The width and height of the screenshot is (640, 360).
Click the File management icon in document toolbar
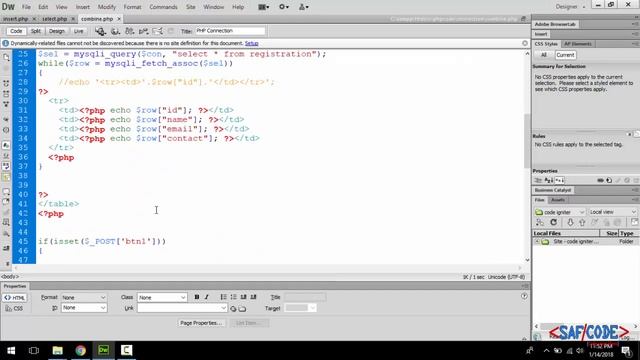pyautogui.click(x=129, y=31)
